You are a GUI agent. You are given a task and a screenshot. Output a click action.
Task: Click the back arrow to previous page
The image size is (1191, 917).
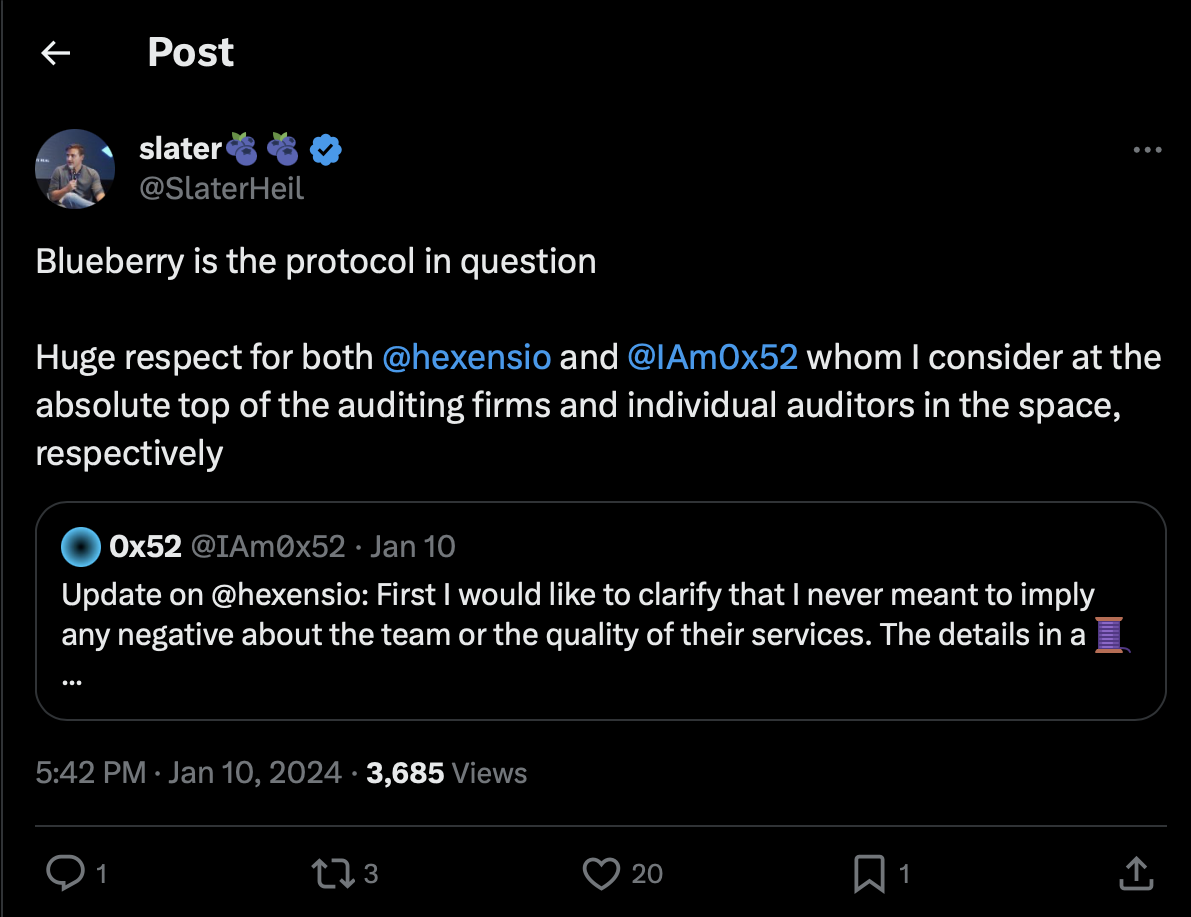coord(56,53)
